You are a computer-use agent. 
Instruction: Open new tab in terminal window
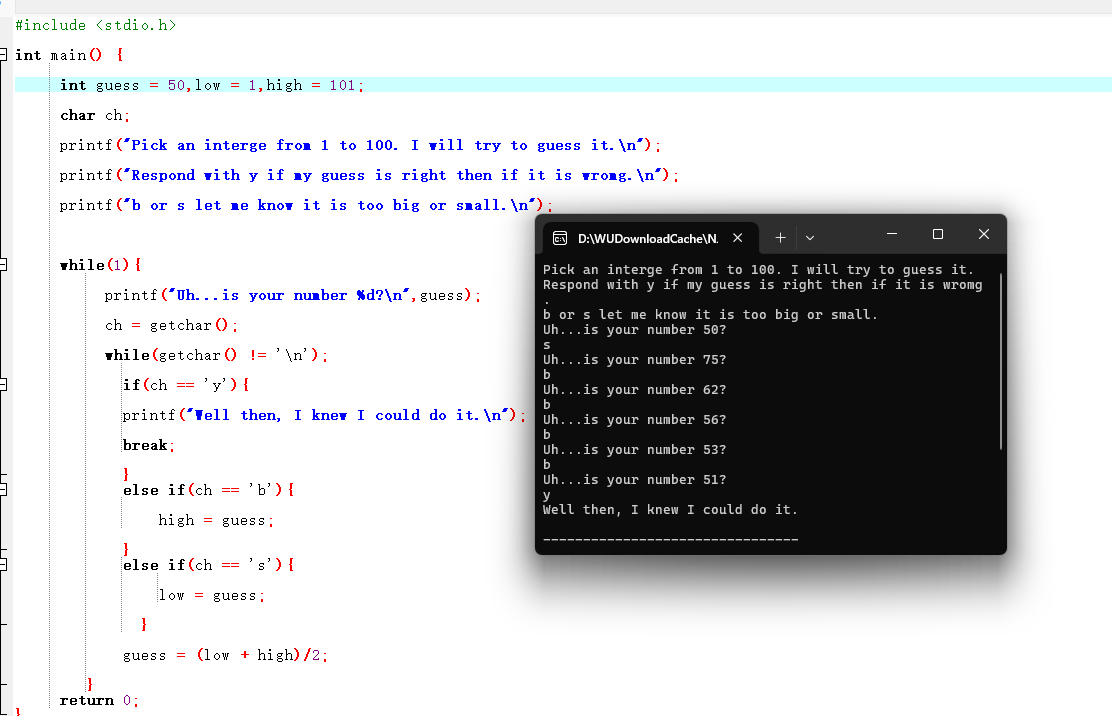[x=780, y=238]
